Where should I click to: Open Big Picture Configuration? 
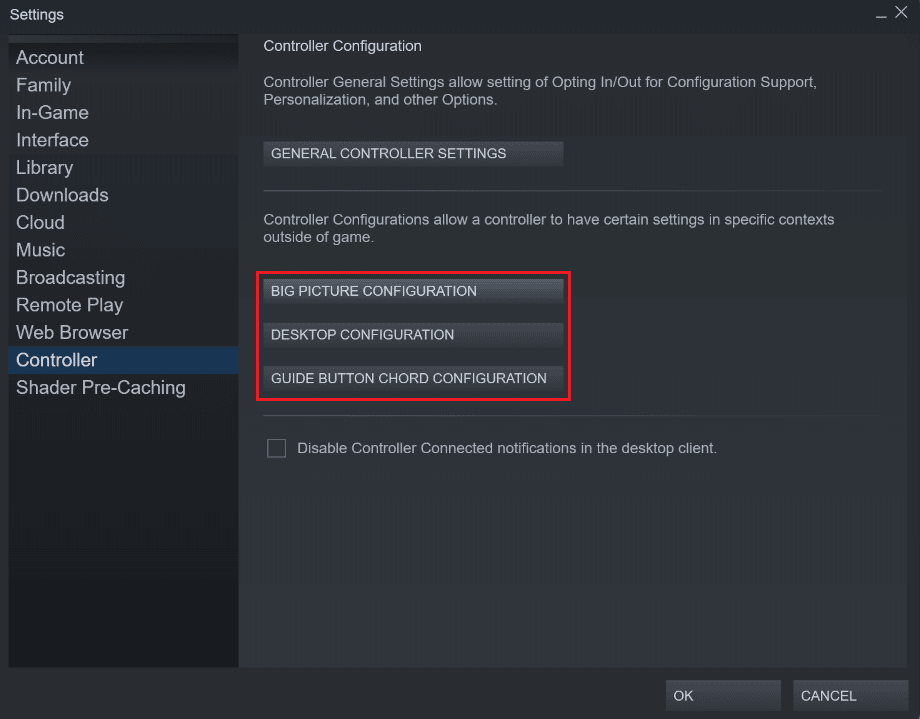413,291
